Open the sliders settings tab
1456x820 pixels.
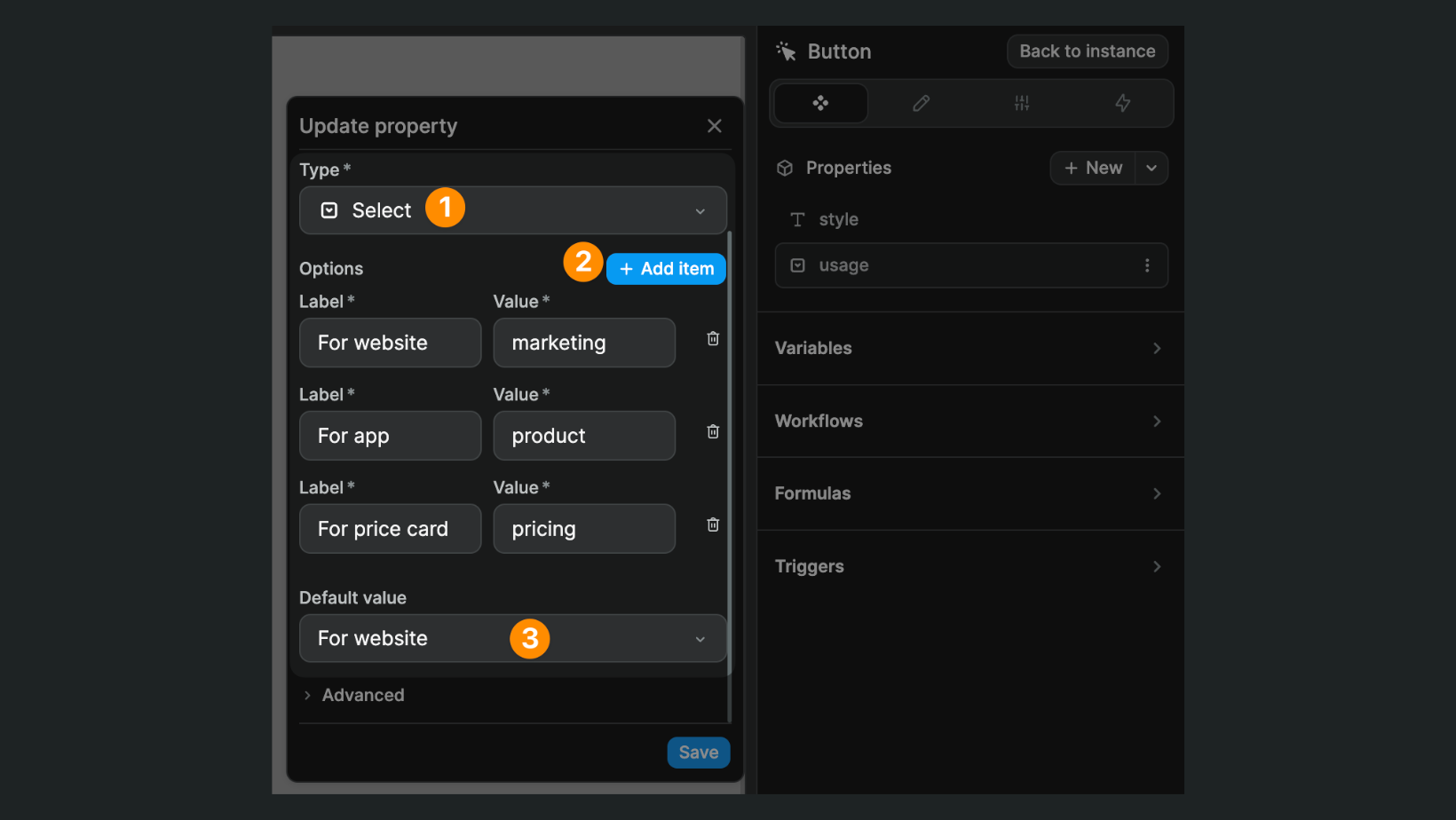coord(1021,103)
